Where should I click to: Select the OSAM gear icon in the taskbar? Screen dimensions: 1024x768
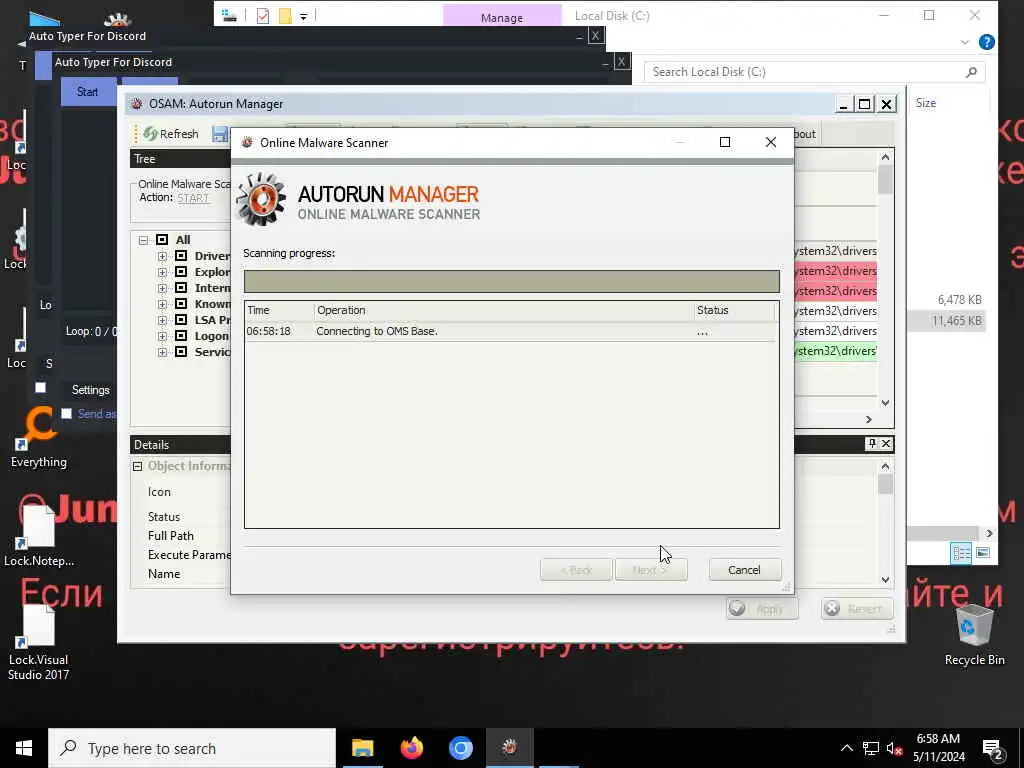[510, 748]
